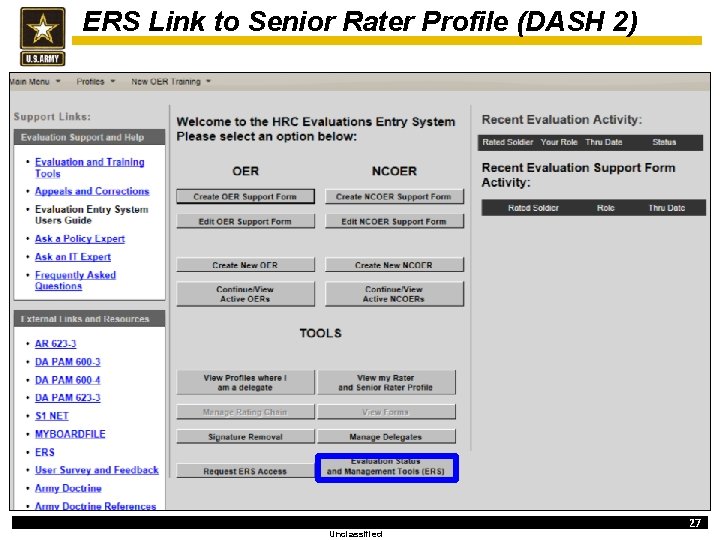Open the Main Menu dropdown

[35, 82]
